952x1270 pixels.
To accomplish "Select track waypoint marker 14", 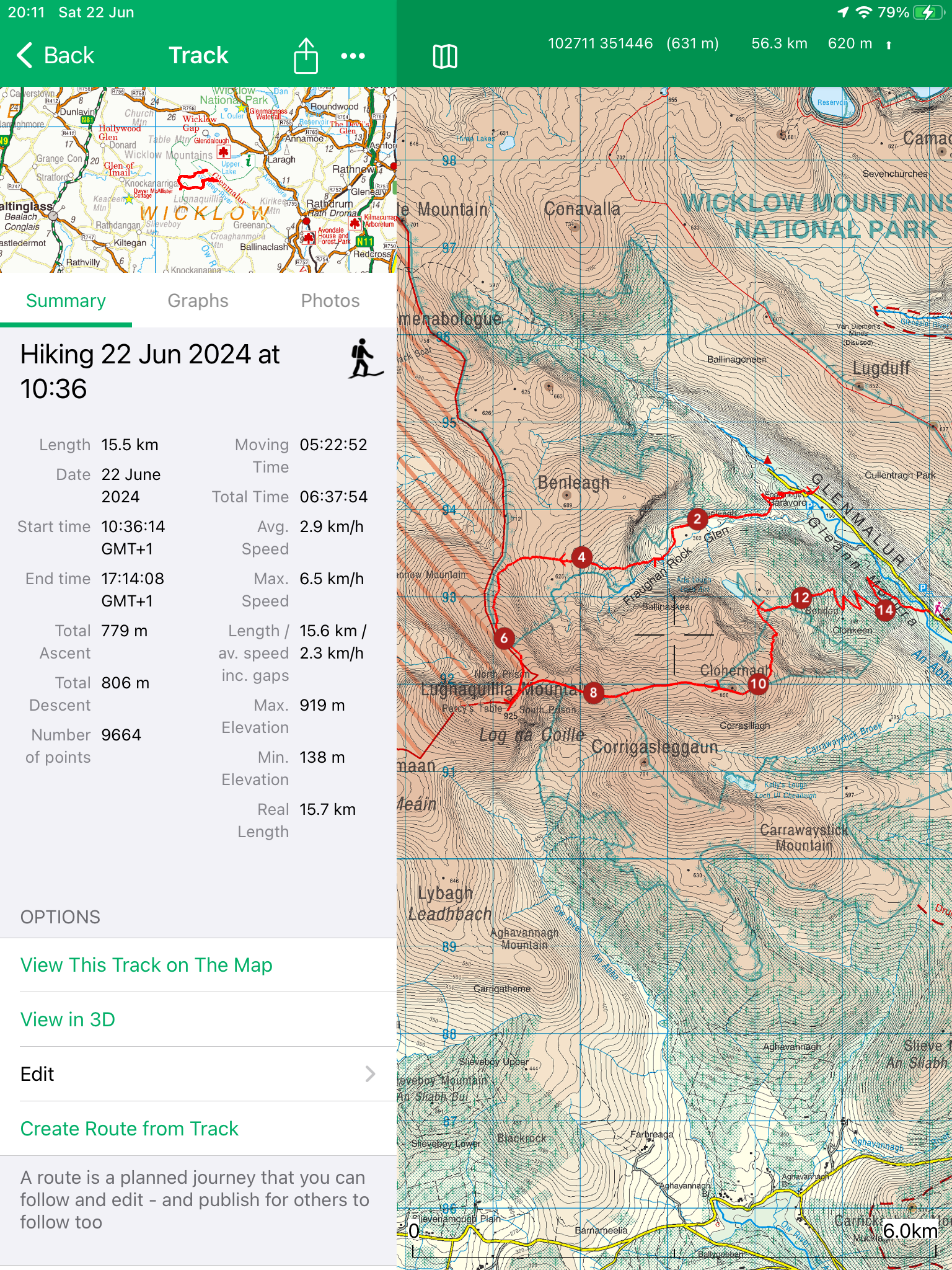I will pos(884,610).
